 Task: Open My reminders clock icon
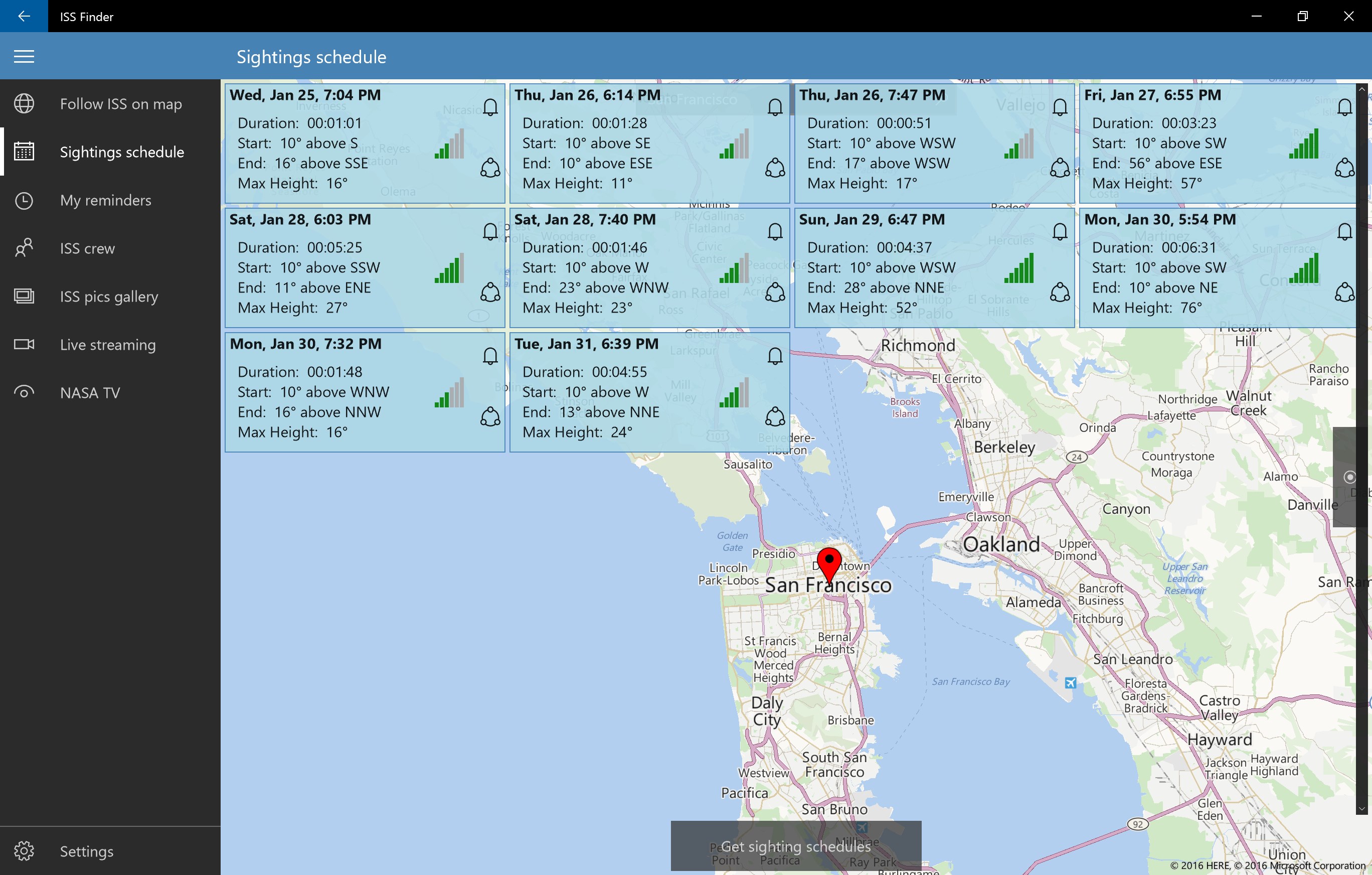pyautogui.click(x=24, y=200)
